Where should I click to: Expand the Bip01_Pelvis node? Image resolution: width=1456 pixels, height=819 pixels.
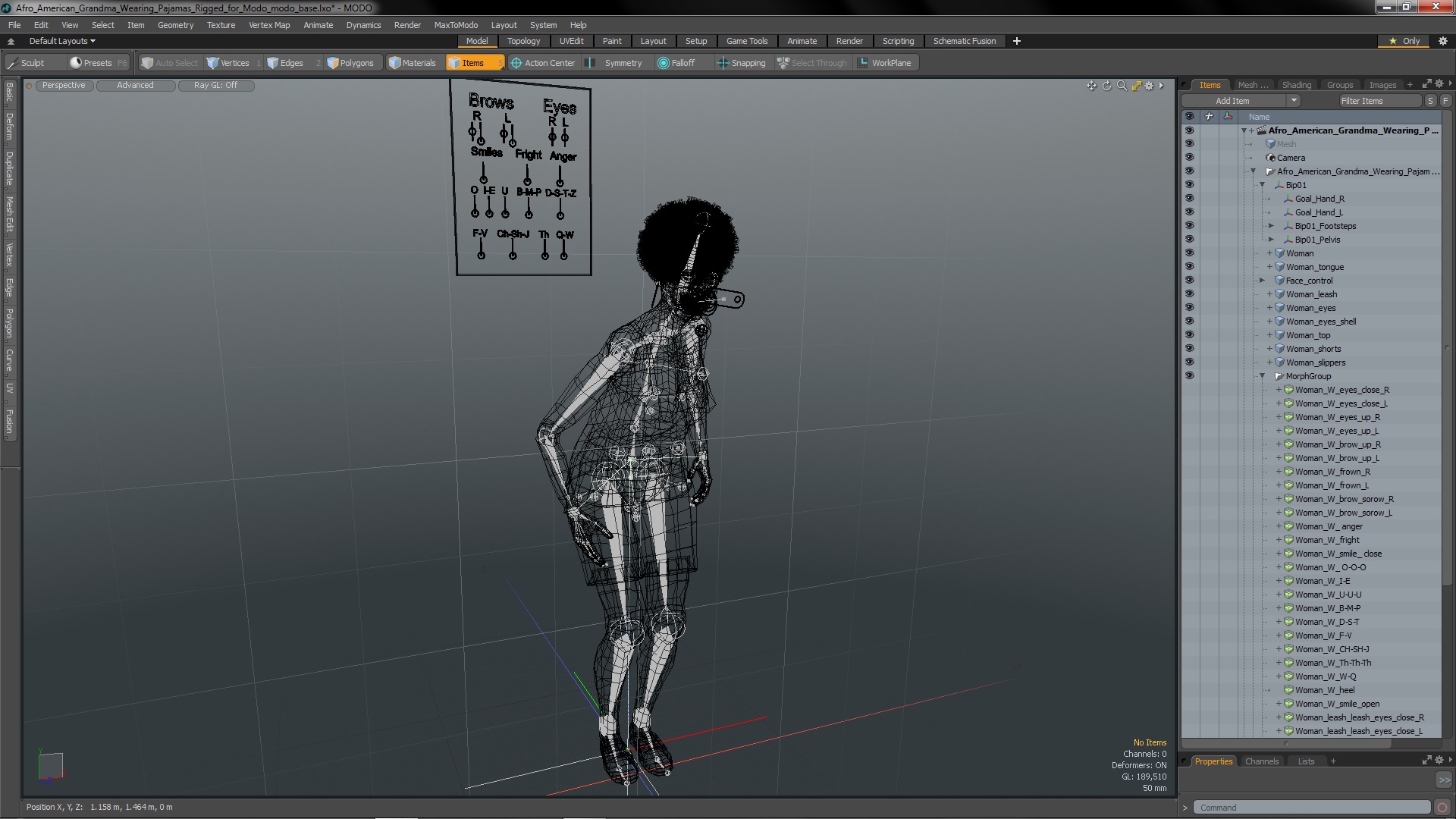1272,240
